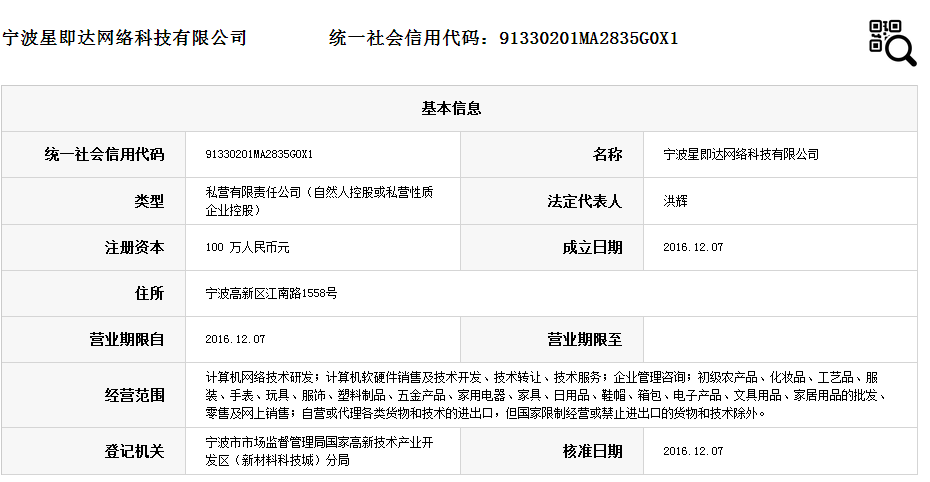This screenshot has height=482, width=930.
Task: Click the 核准日期 label
Action: (593, 452)
